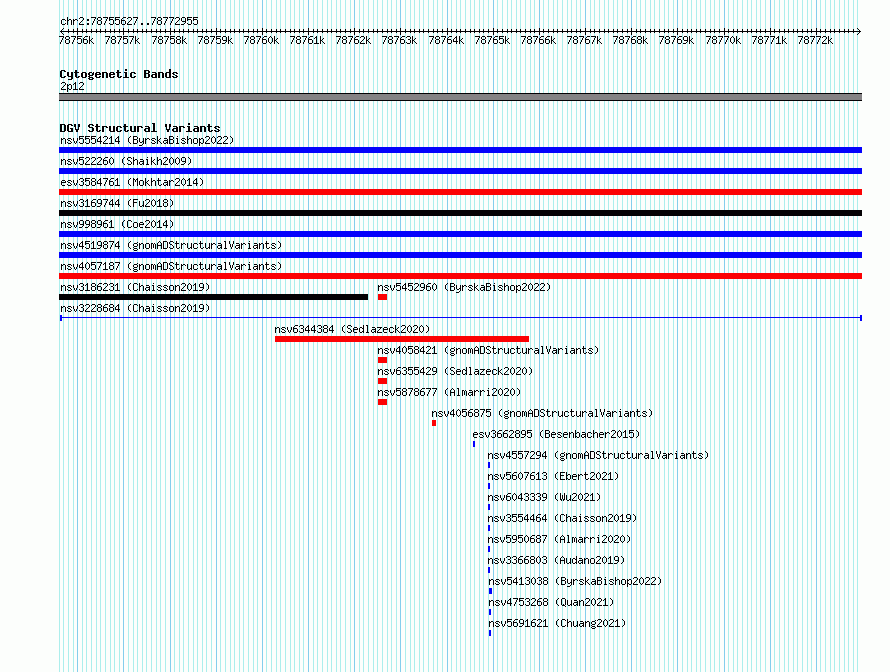The height and width of the screenshot is (672, 890).
Task: Click the red bar under nsv6344384
Action: click(402, 339)
